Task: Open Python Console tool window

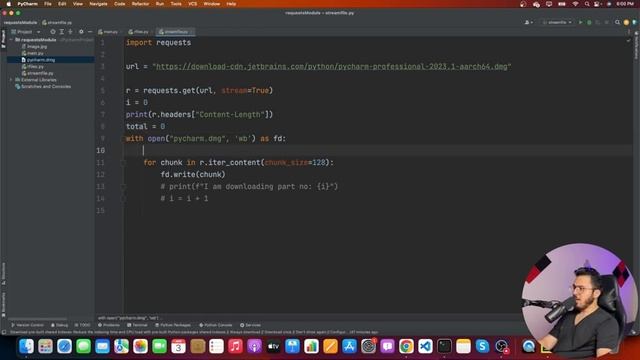Action: [x=216, y=325]
